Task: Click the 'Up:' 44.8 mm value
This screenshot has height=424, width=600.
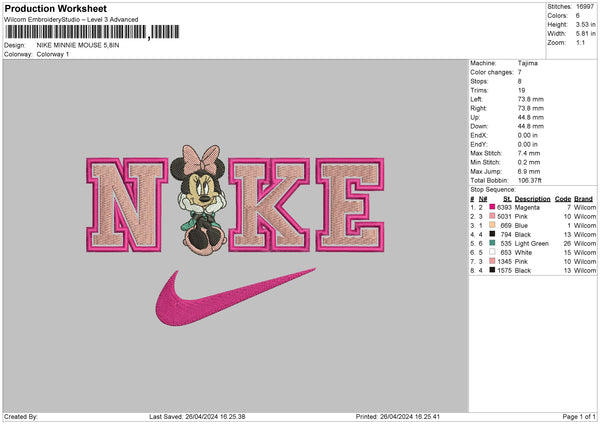Action: tap(531, 117)
